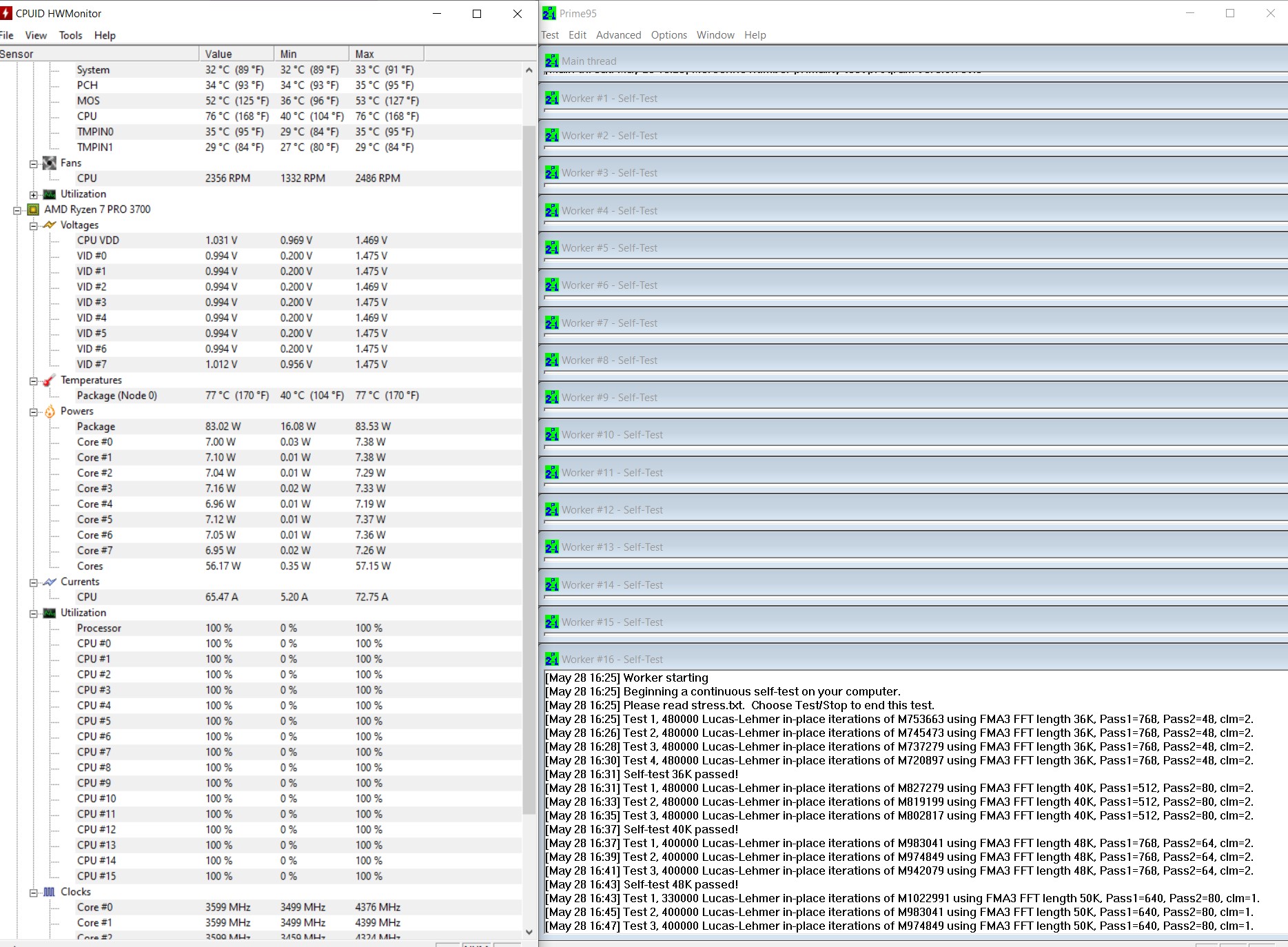Select the Cores power row
Viewport: 1288px width, 947px height.
coord(261,566)
